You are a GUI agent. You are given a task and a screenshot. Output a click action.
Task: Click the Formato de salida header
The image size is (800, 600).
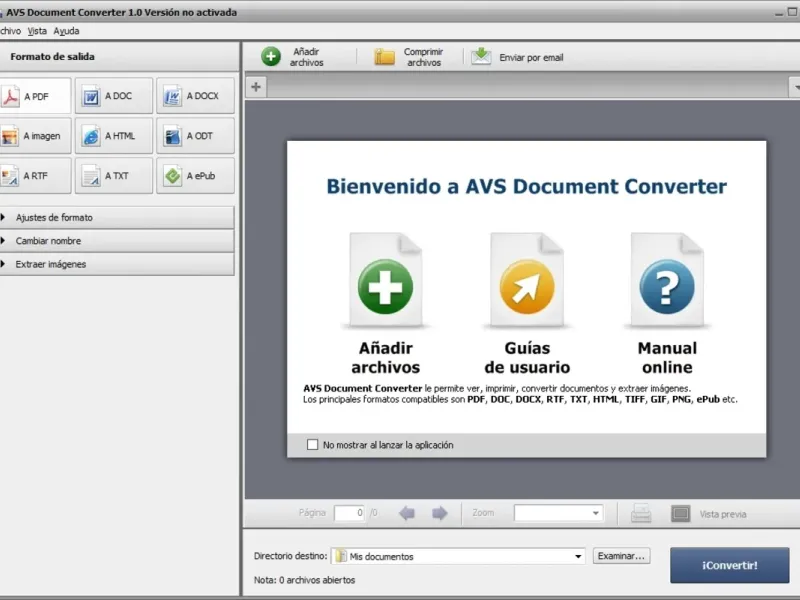tap(53, 57)
